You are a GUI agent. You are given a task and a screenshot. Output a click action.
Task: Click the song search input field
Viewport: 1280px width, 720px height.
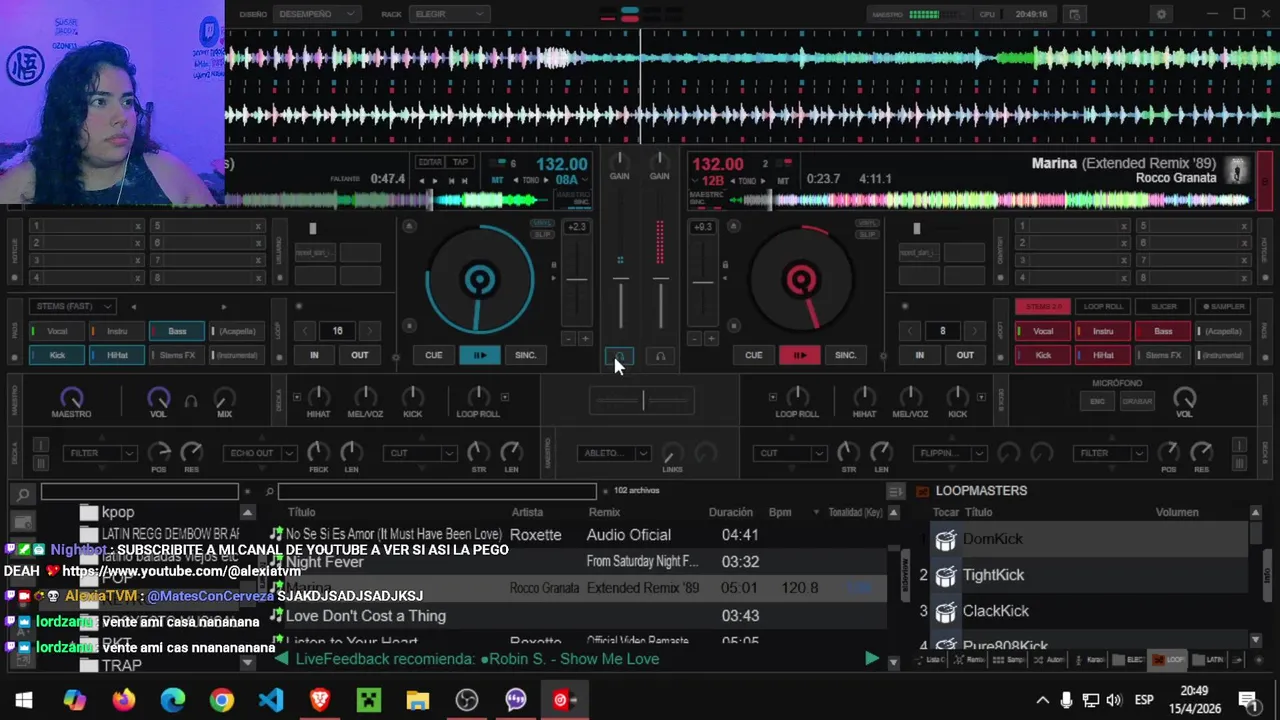(x=436, y=491)
